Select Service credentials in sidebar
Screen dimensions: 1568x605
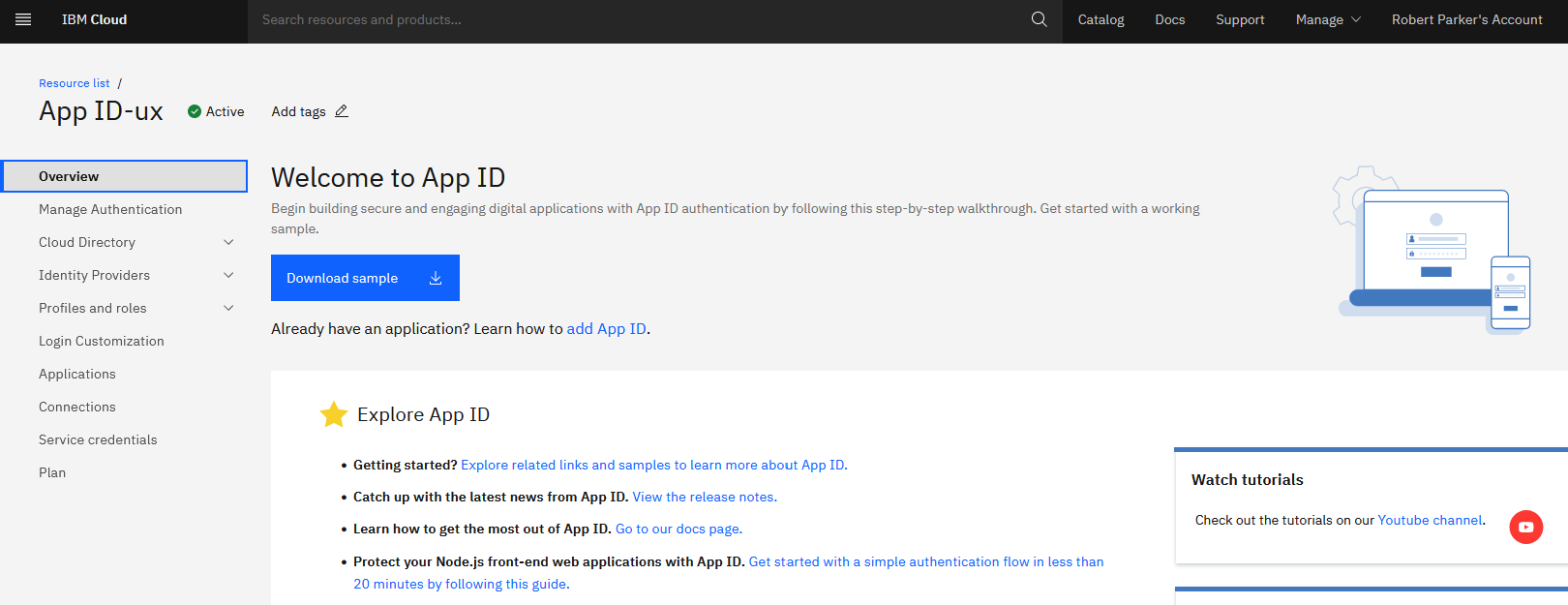[98, 439]
